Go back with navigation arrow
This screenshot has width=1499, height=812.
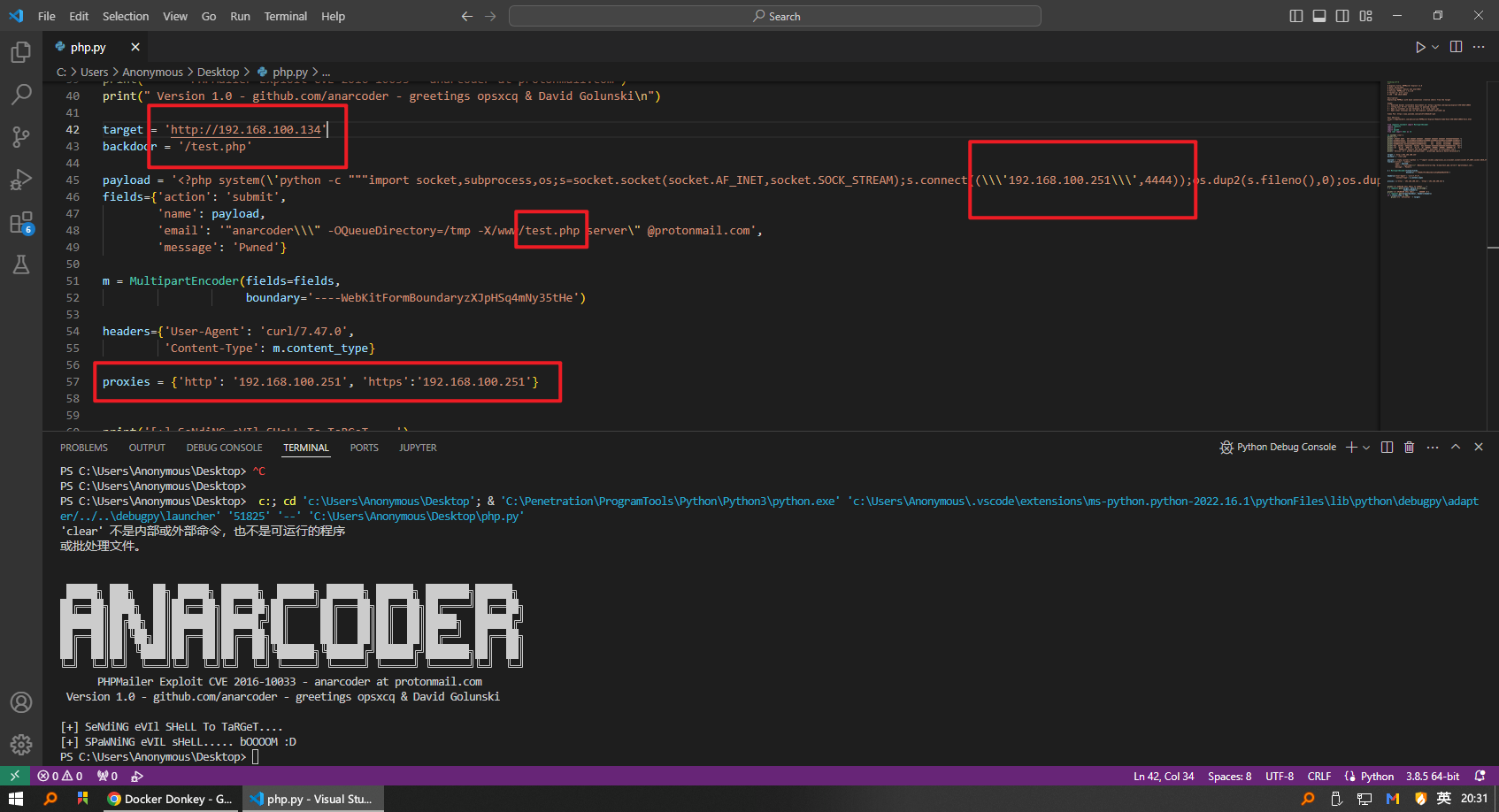(x=467, y=16)
